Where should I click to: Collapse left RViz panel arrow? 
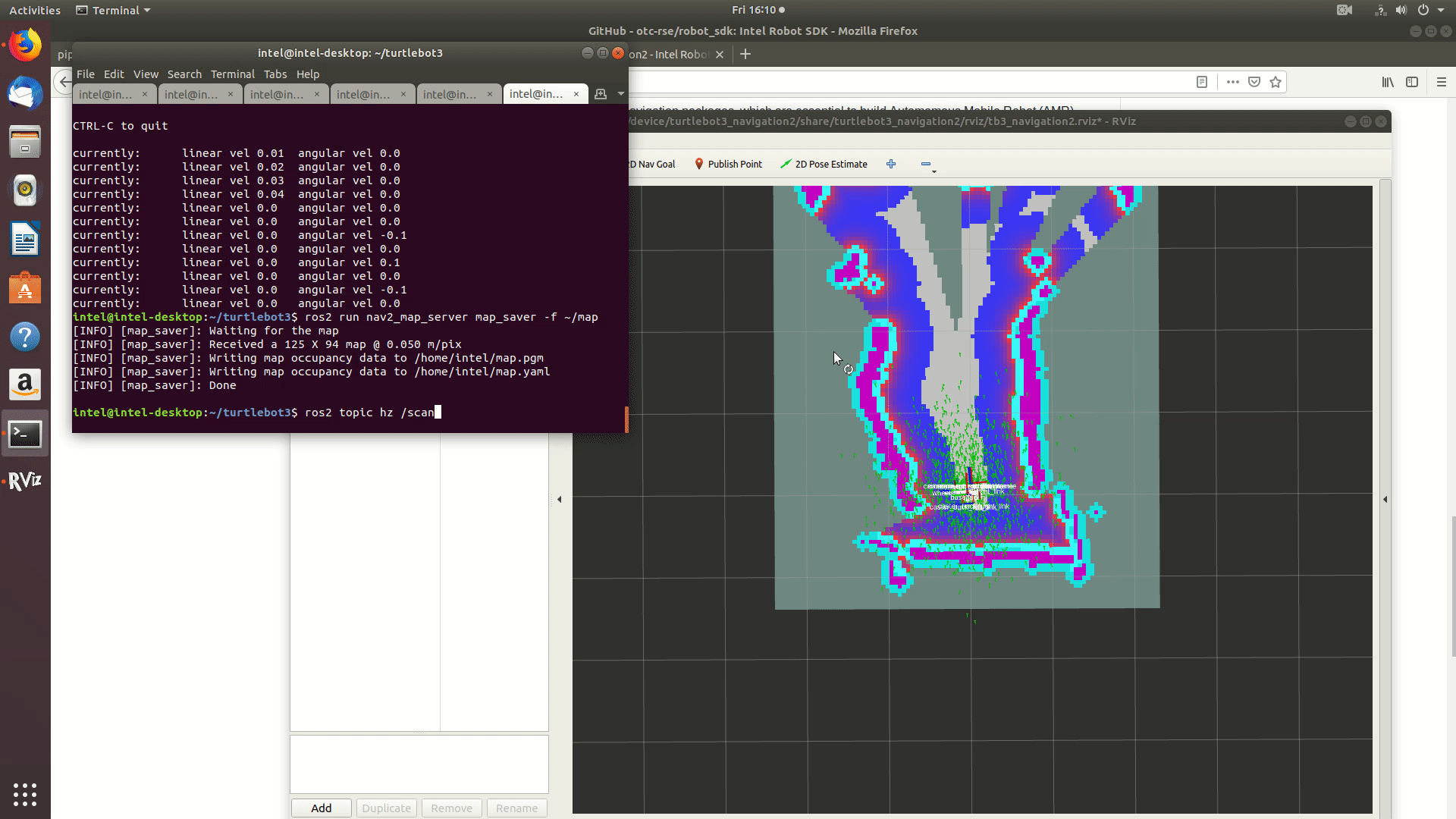[x=560, y=499]
